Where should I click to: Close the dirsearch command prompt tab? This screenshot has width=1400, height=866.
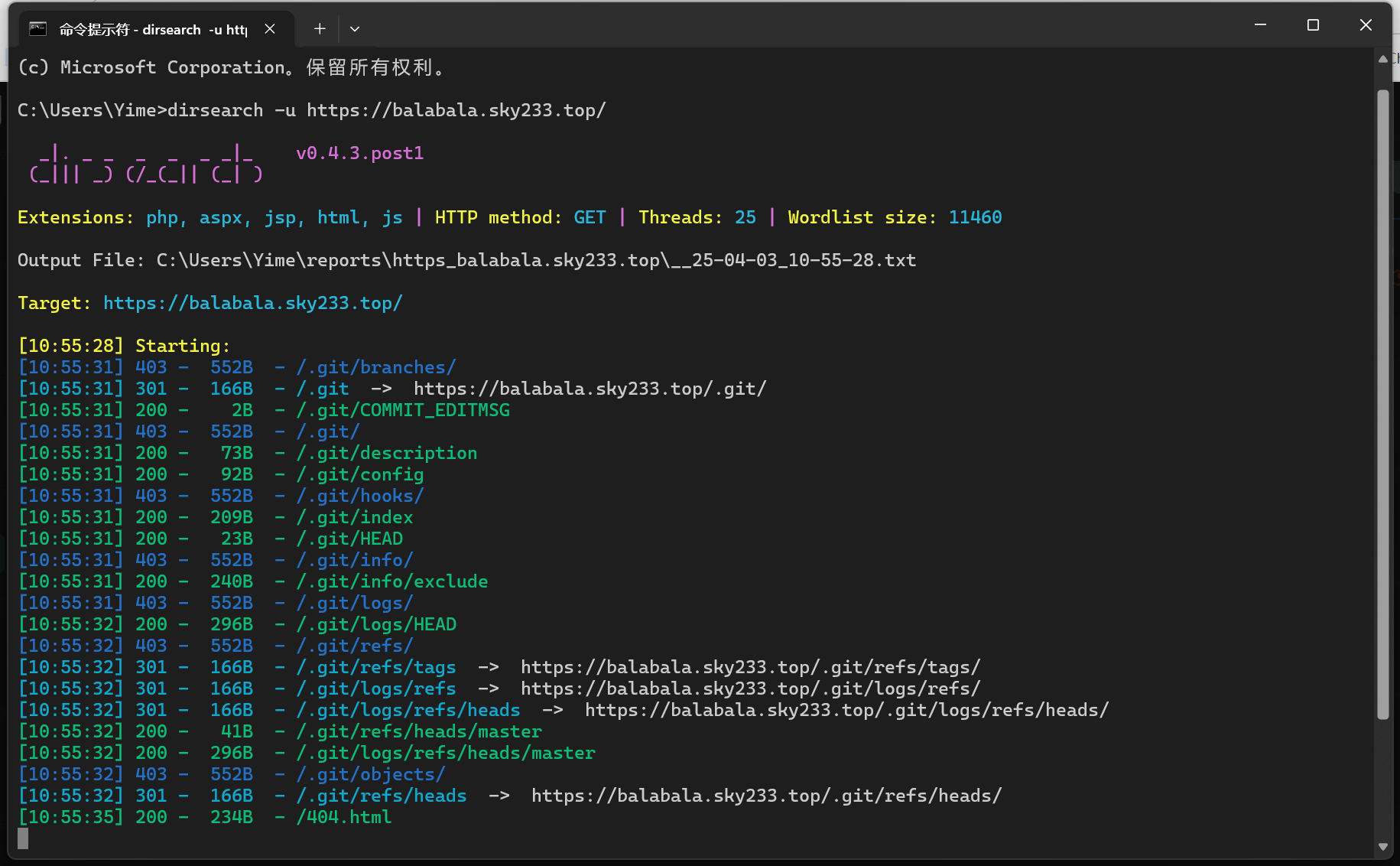270,29
